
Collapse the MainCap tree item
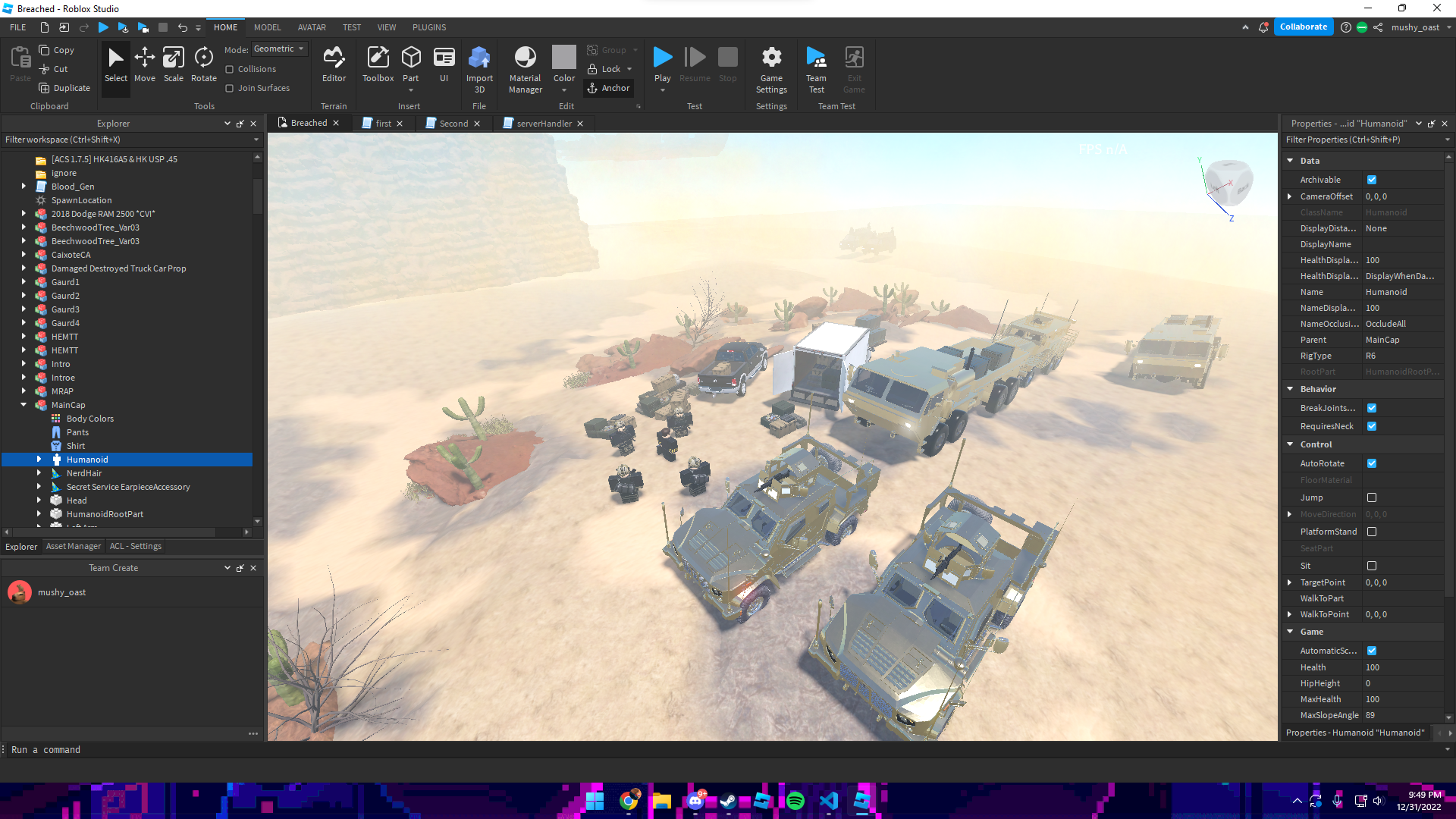coord(24,405)
